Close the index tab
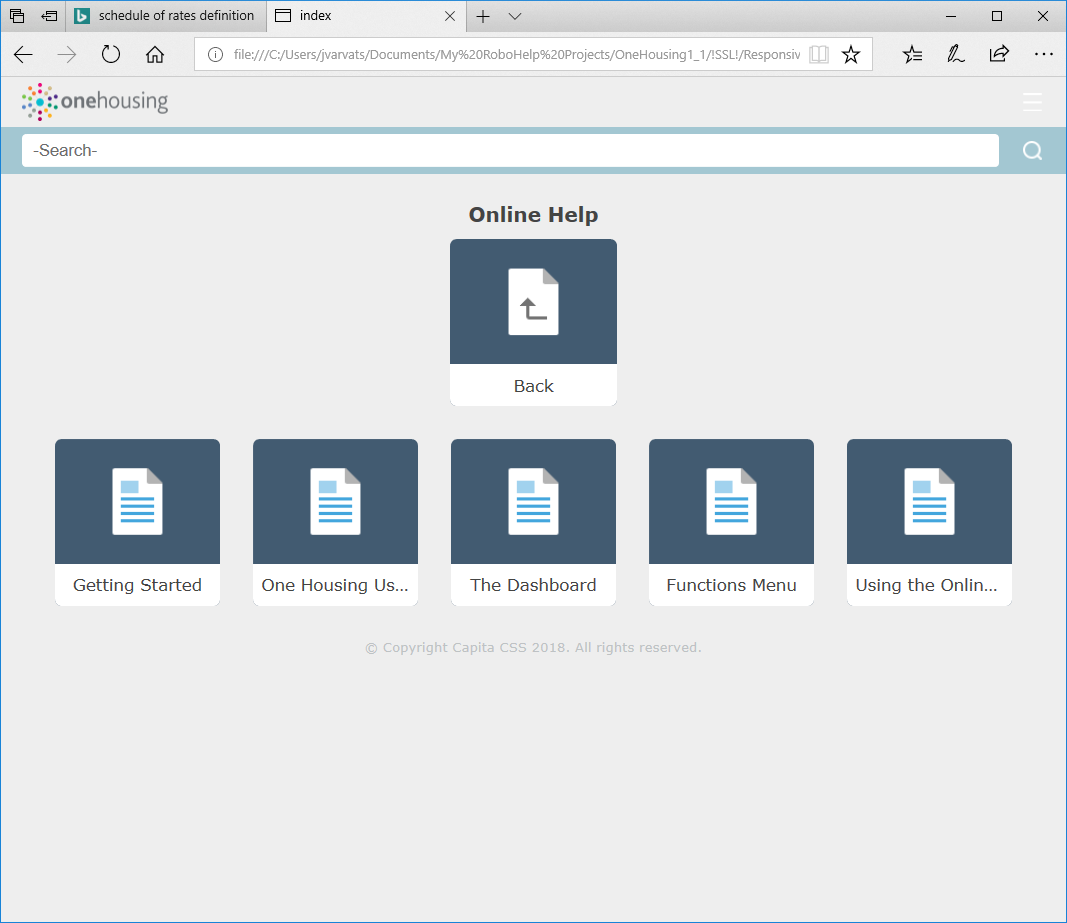1067x923 pixels. point(450,16)
